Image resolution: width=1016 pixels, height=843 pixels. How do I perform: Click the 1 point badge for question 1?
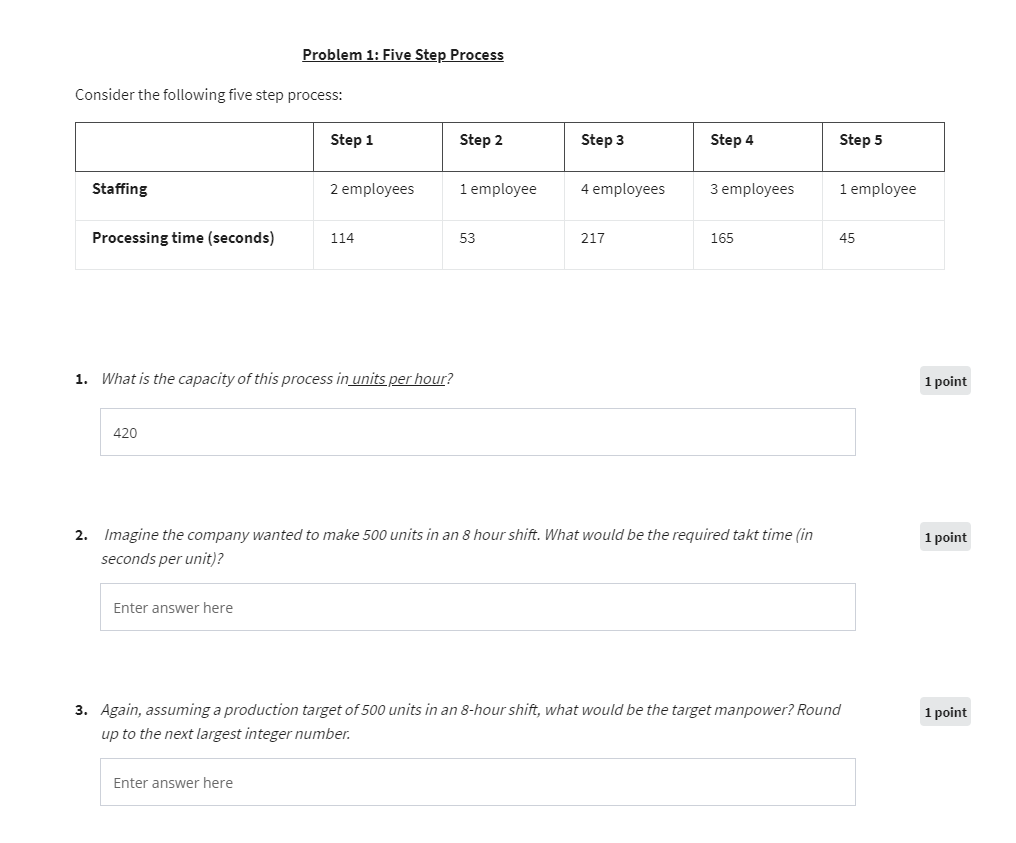[945, 381]
